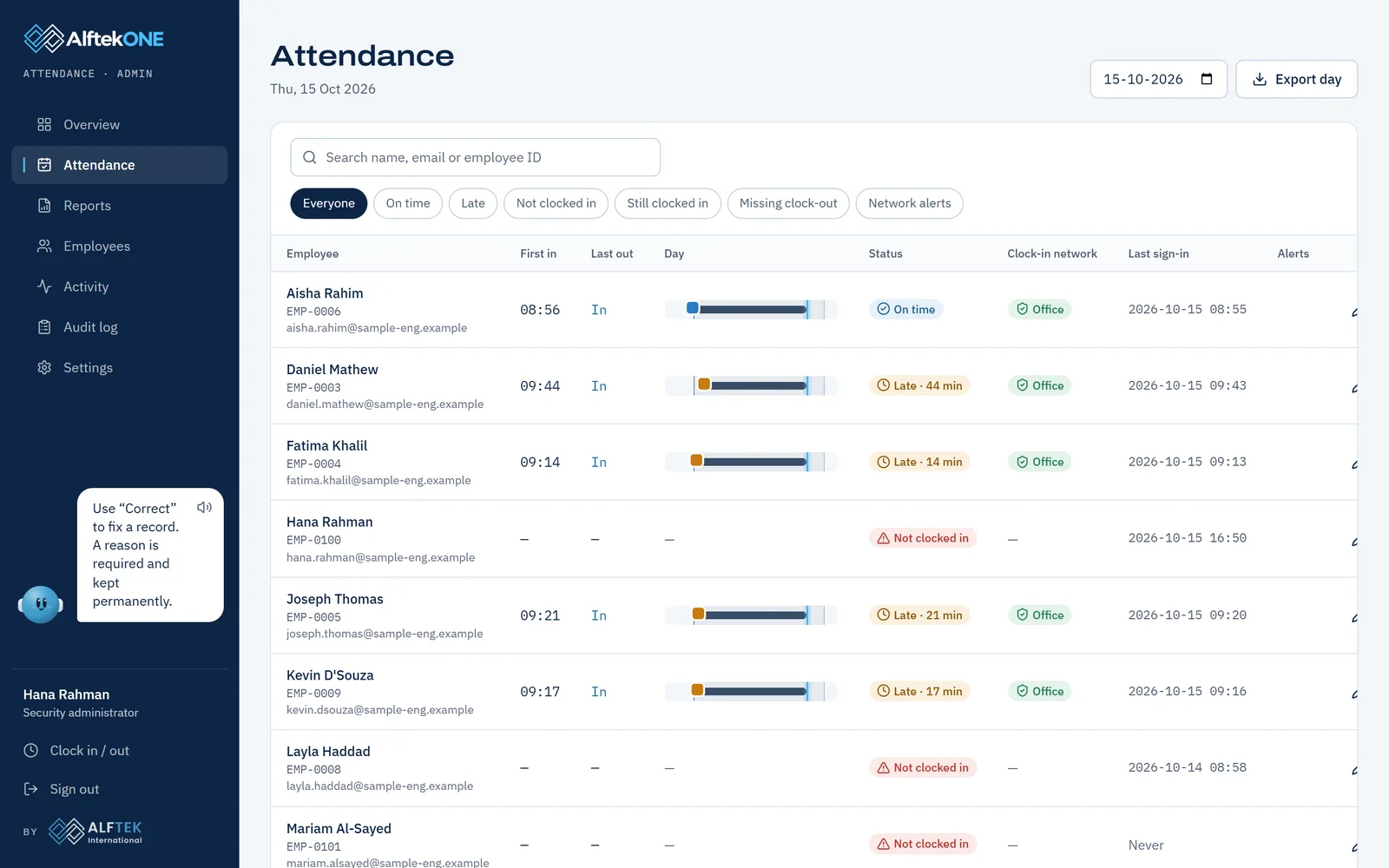Click the AlftekONE logo
Image resolution: width=1389 pixels, height=868 pixels.
(94, 38)
